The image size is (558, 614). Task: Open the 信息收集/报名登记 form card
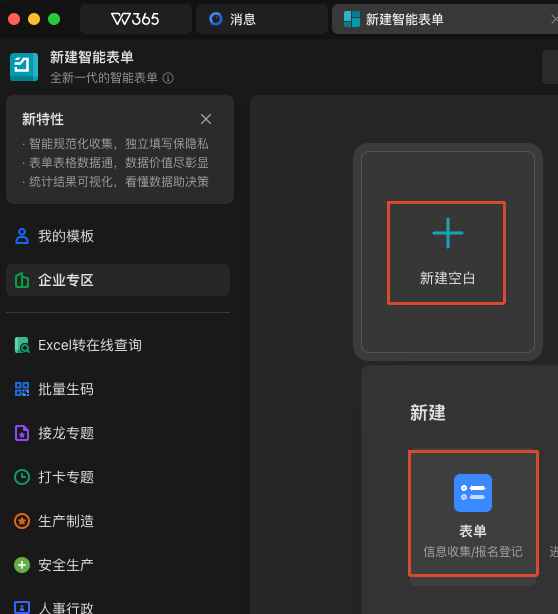coord(473,513)
